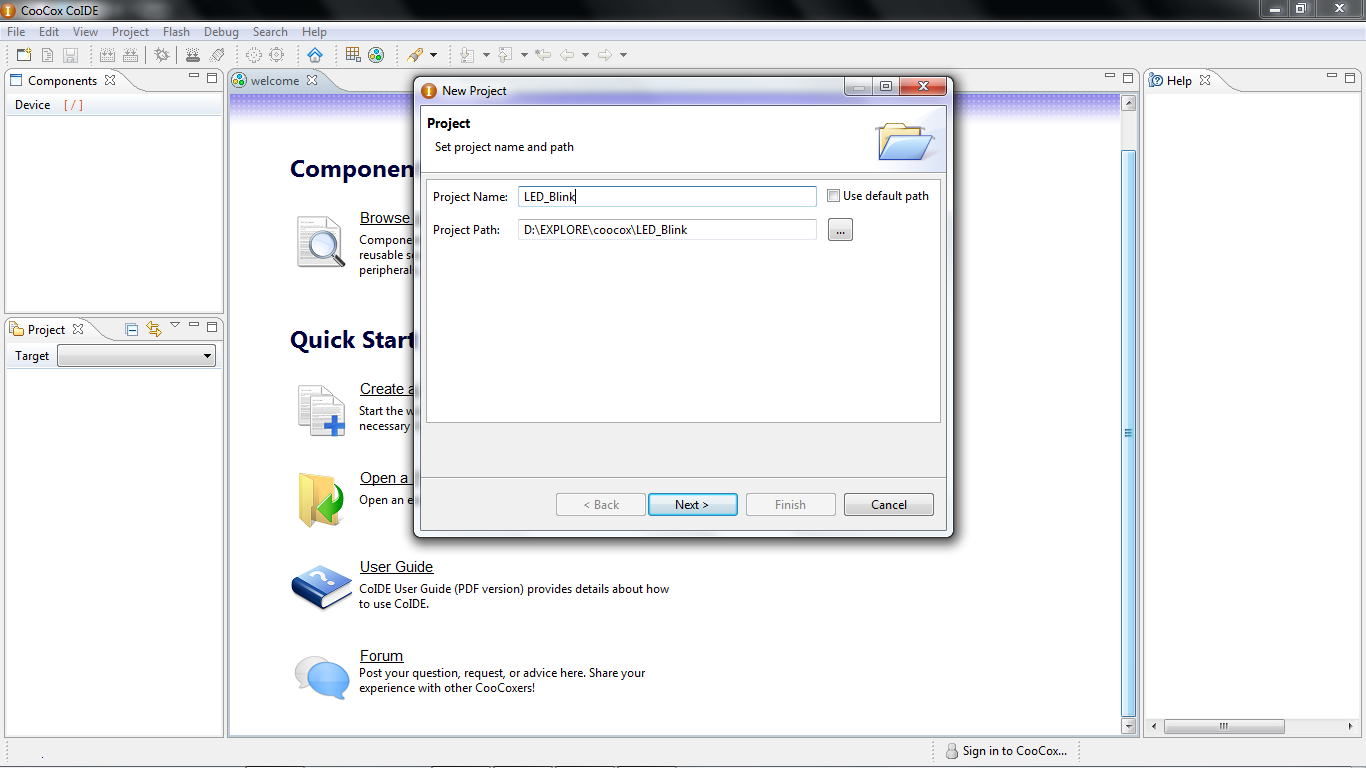This screenshot has height=768, width=1366.
Task: Enable Use default path checkbox
Action: pyautogui.click(x=834, y=196)
